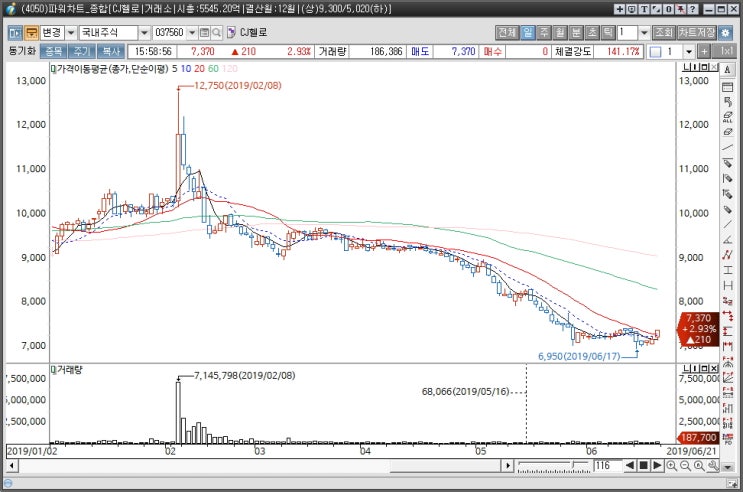Switch to 분 minute period
The image size is (743, 492).
576,32
